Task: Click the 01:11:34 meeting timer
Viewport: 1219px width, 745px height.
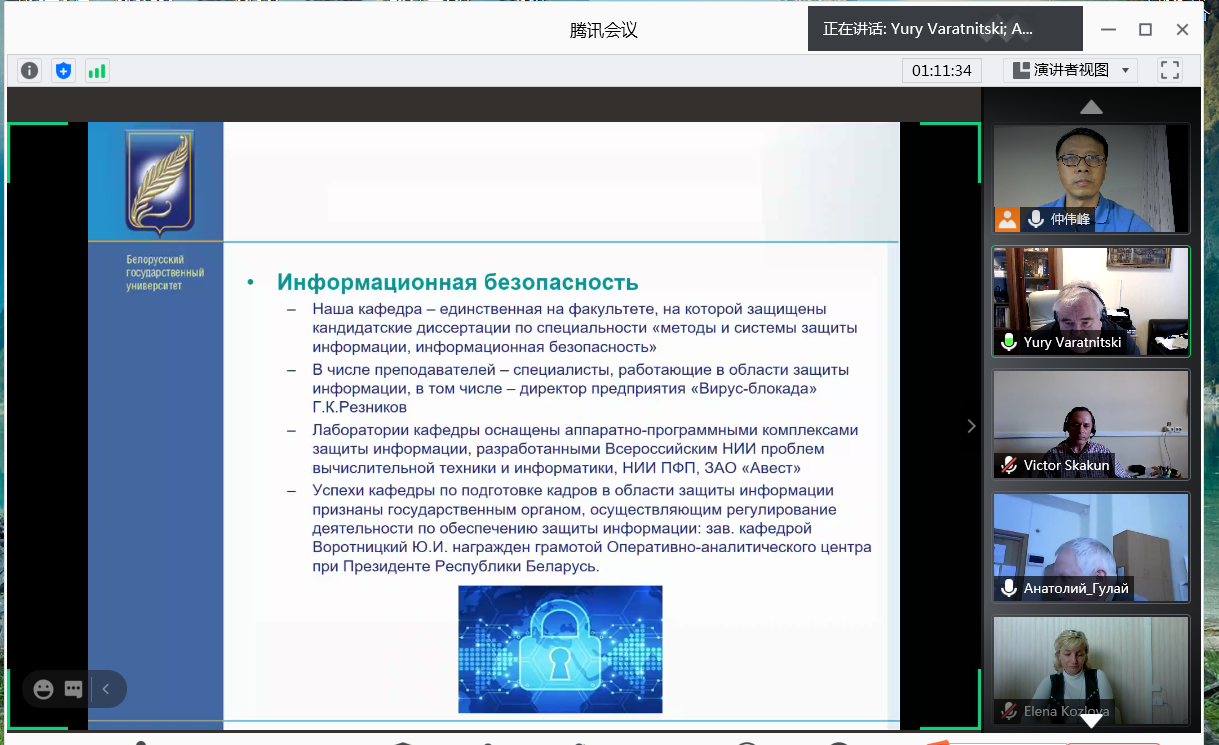Action: [x=941, y=70]
